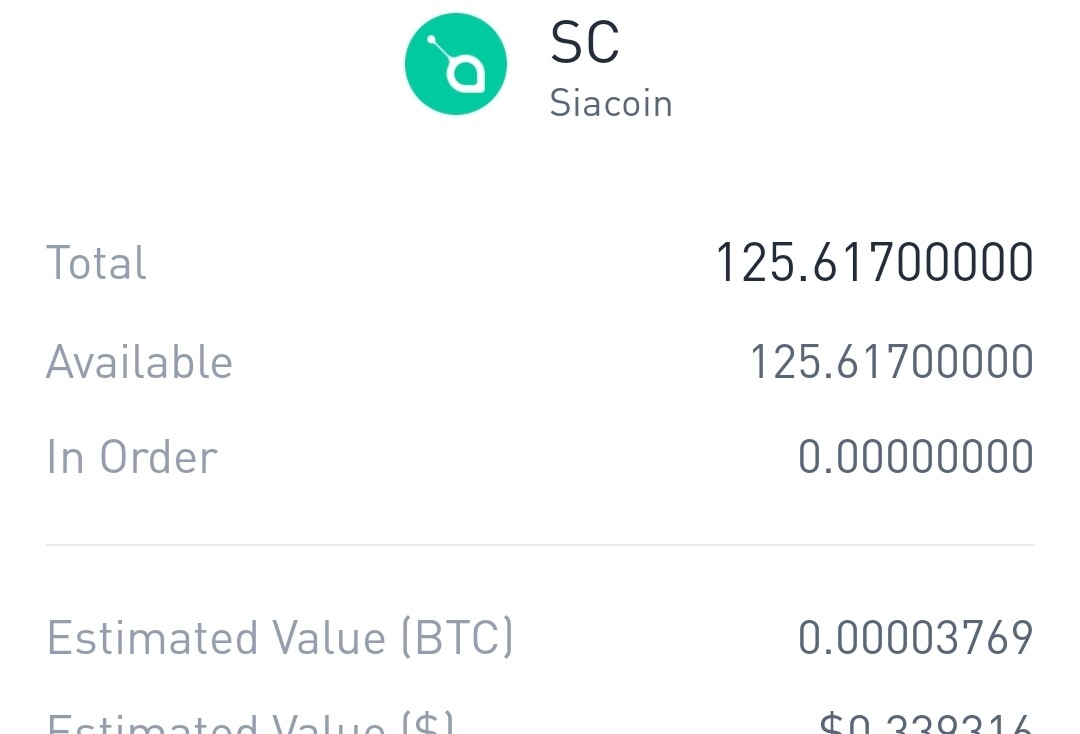Screen dimensions: 1080x734
Task: Select the dollar value $0.339316
Action: click(926, 723)
